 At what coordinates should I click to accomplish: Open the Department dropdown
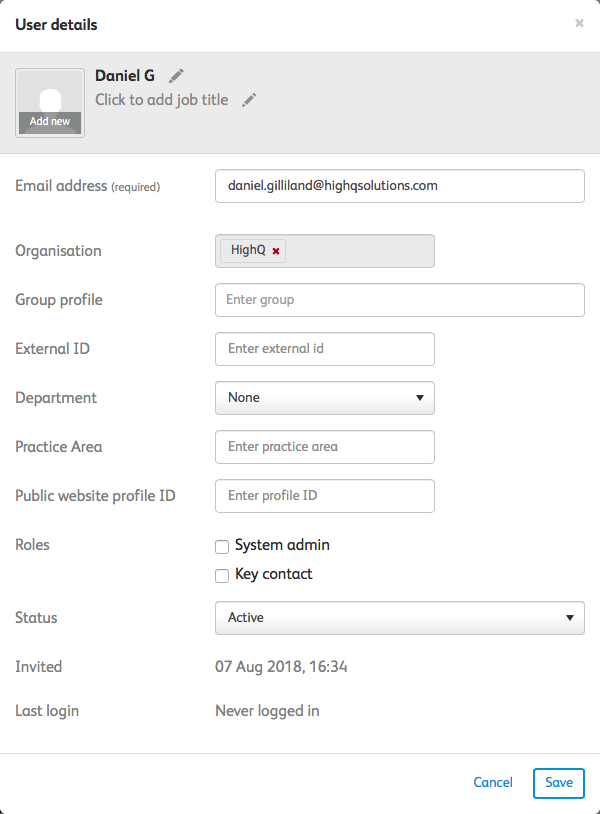tap(325, 398)
